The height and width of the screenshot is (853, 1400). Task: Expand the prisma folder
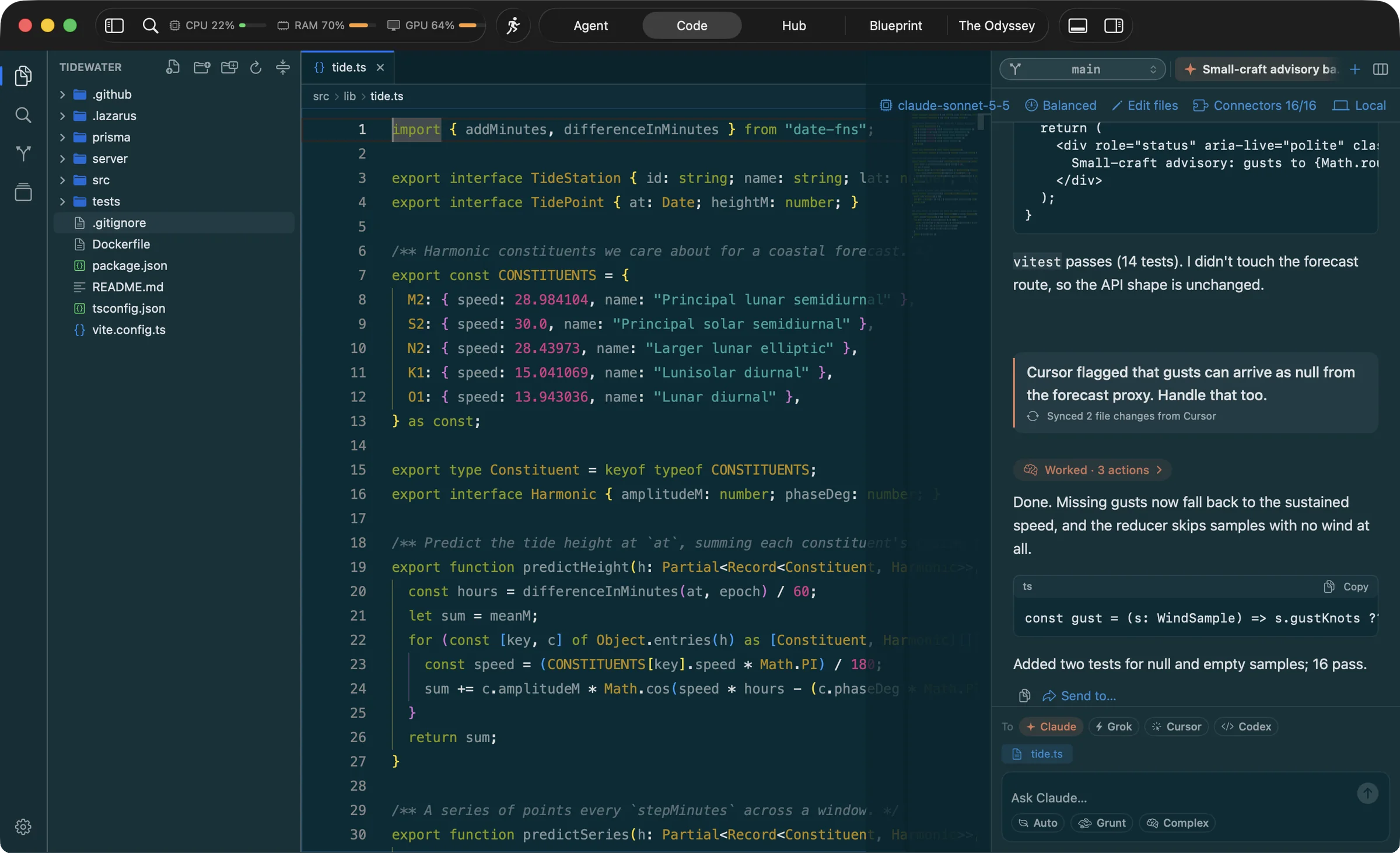click(x=174, y=137)
